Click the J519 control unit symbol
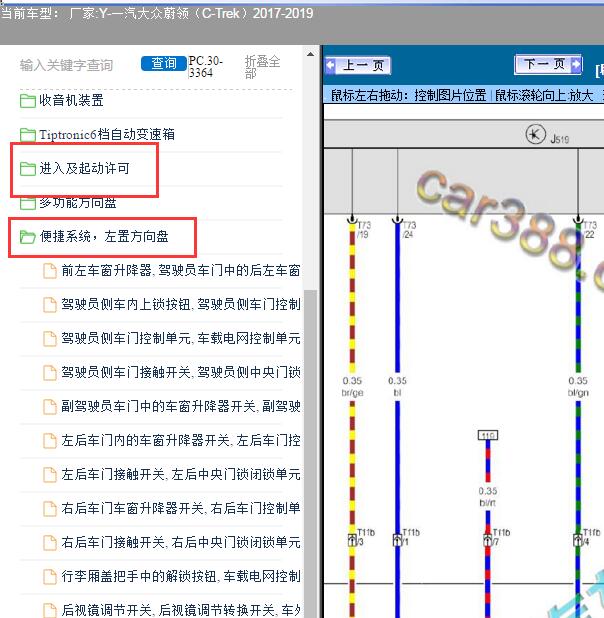Image resolution: width=604 pixels, height=618 pixels. click(535, 134)
